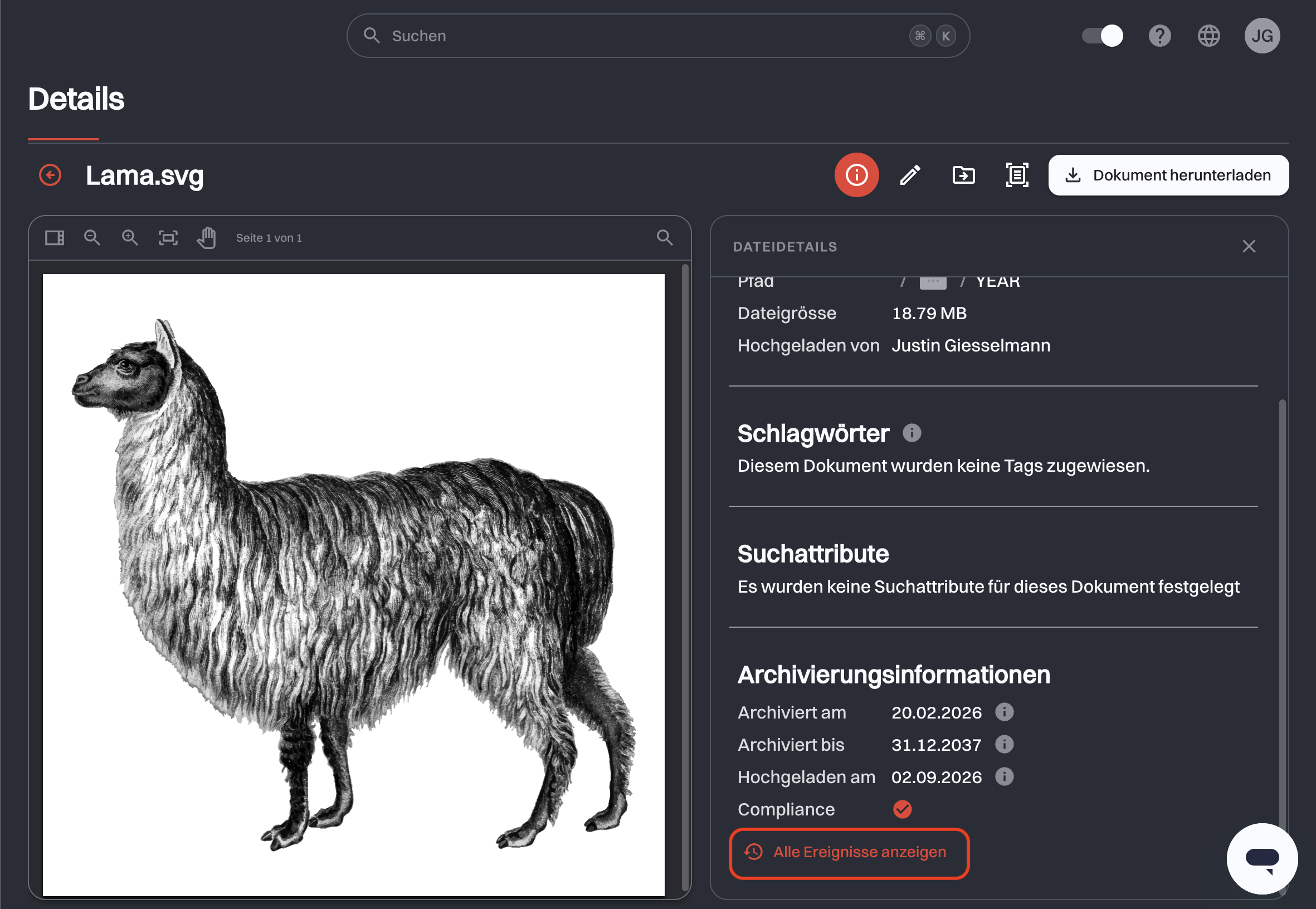Open the help question mark icon
The height and width of the screenshot is (909, 1316).
click(1159, 36)
